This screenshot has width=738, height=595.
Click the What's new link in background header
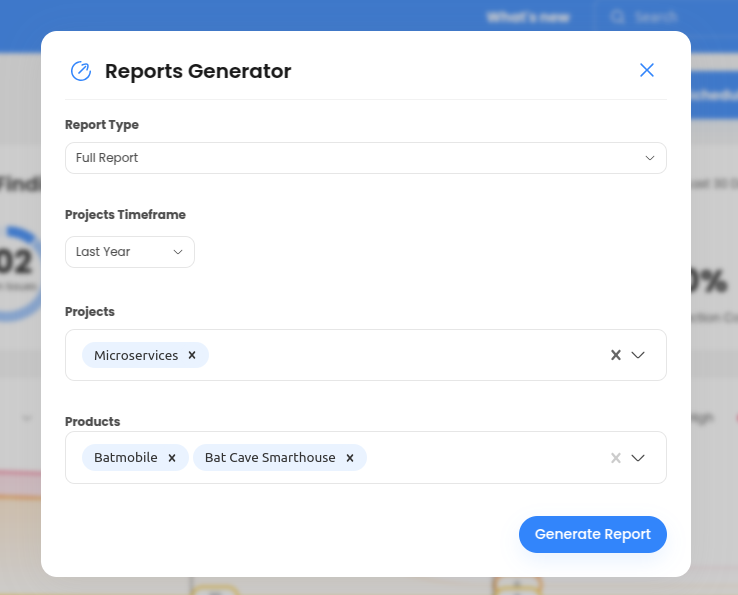(x=528, y=17)
